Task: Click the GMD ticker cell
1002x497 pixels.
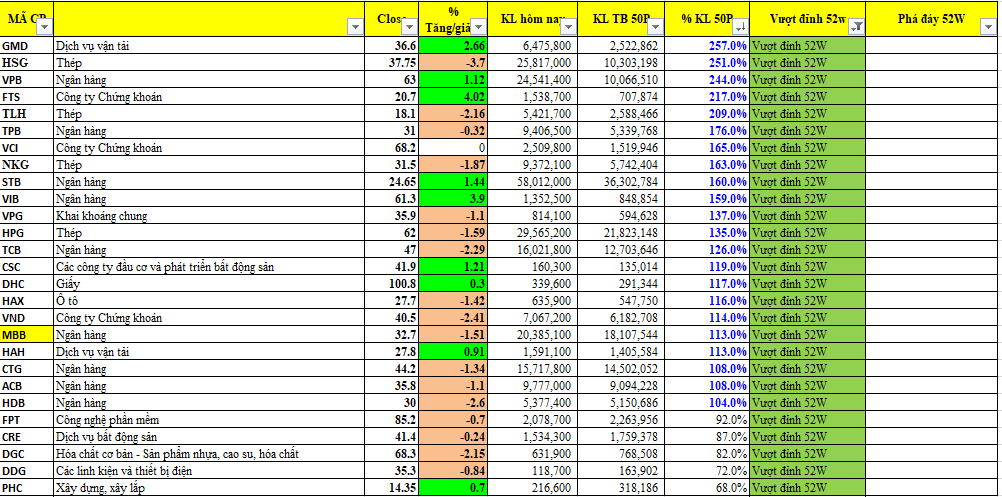Action: coord(26,46)
